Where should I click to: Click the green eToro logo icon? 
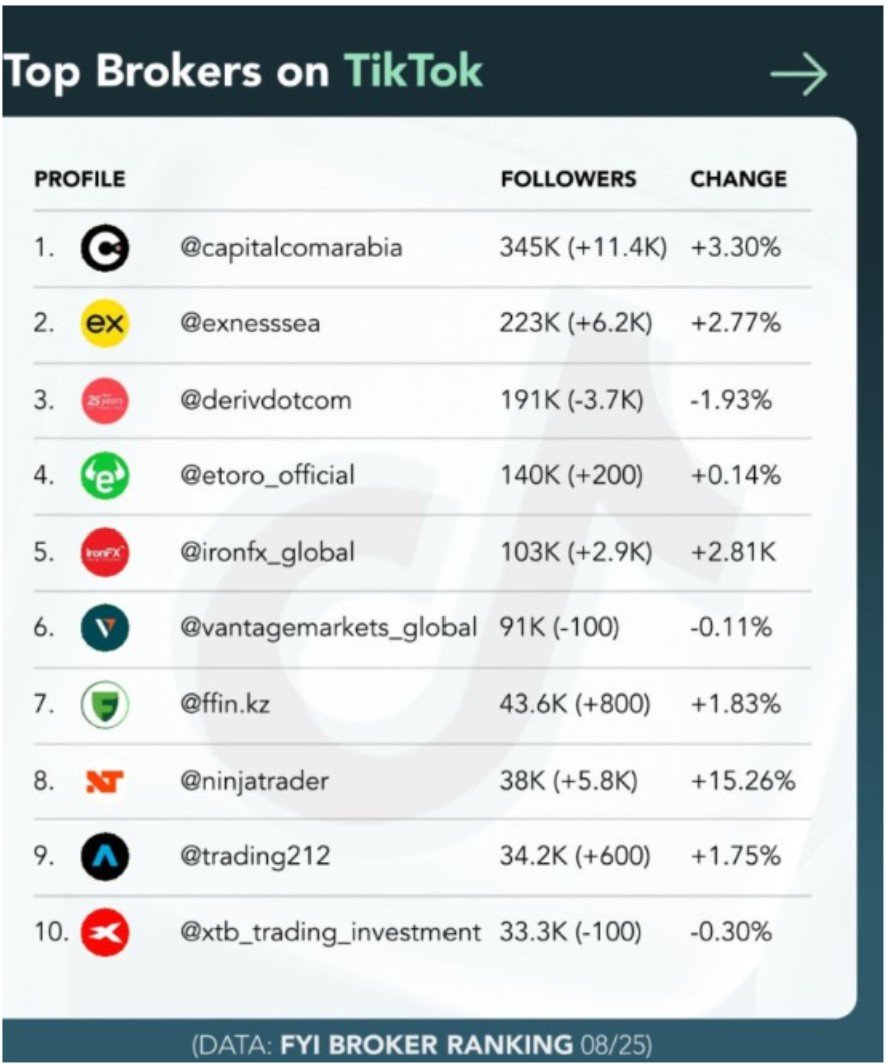point(104,476)
